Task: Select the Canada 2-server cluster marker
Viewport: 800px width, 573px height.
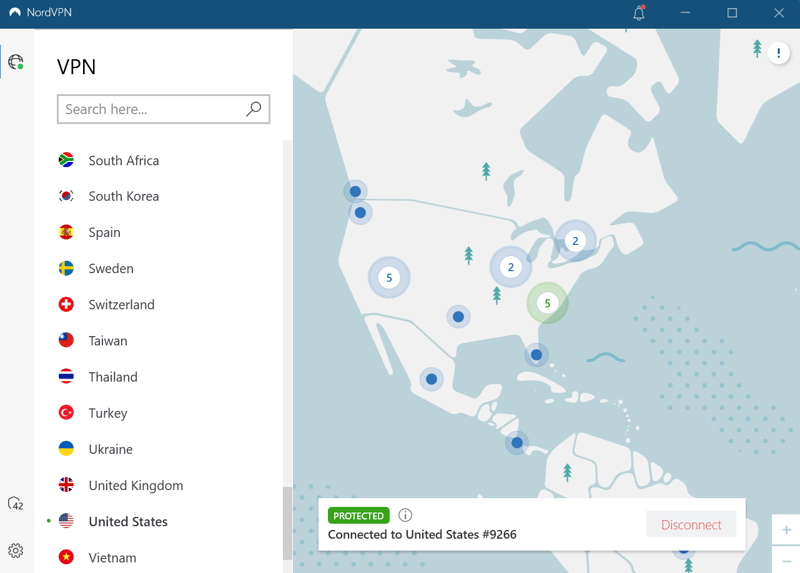Action: (575, 241)
